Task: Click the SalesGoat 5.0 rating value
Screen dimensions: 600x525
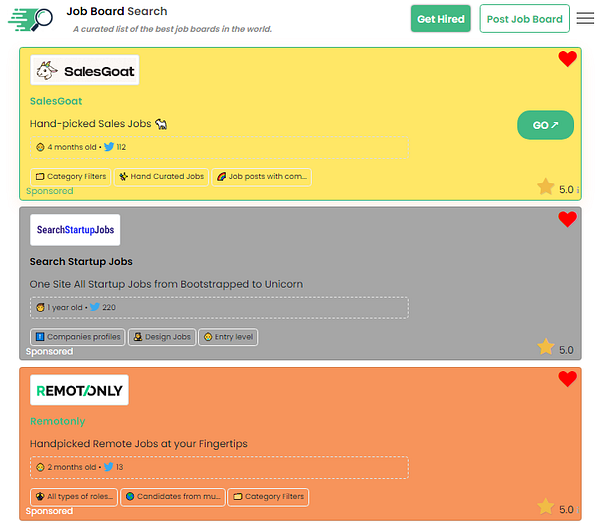Action: [x=566, y=189]
